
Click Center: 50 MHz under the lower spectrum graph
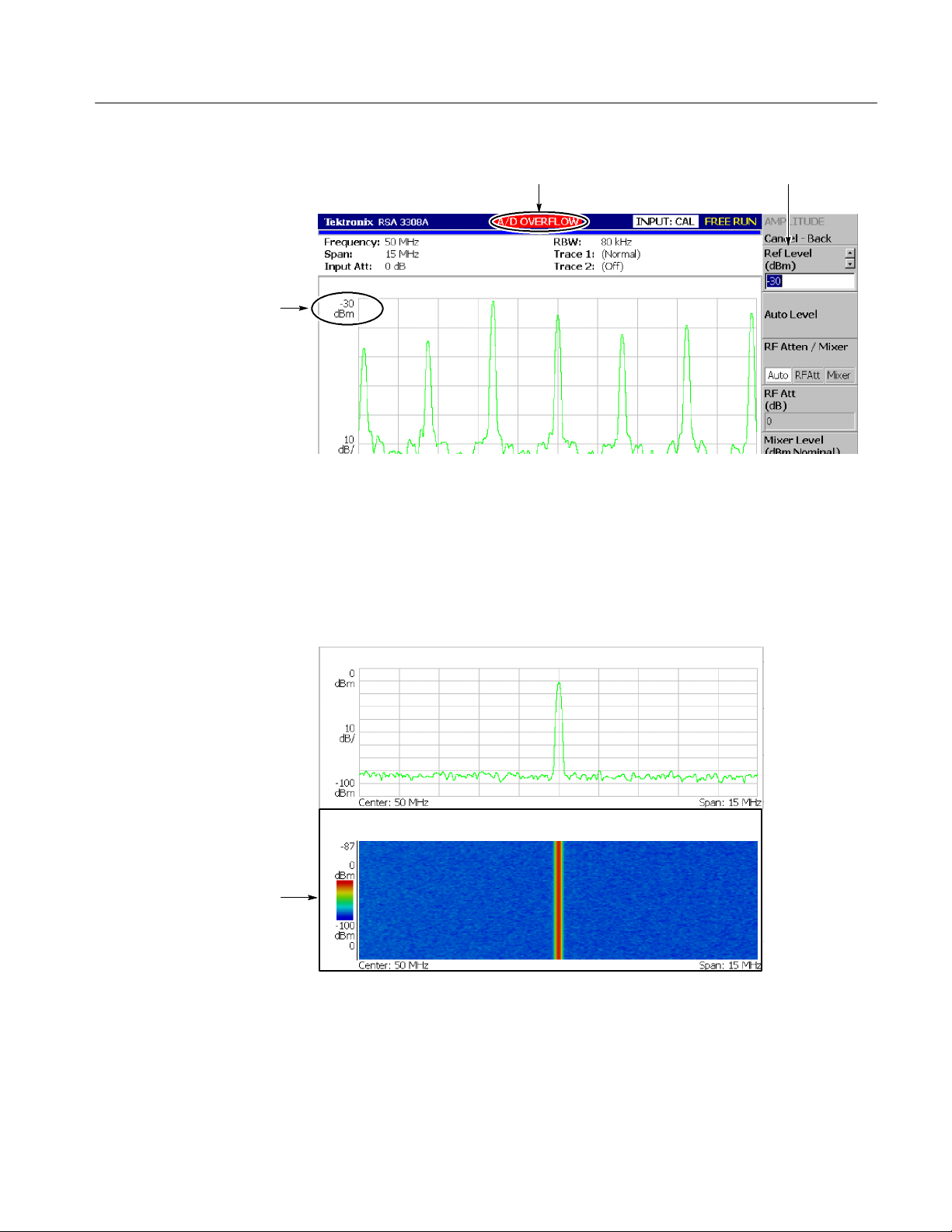coord(393,802)
